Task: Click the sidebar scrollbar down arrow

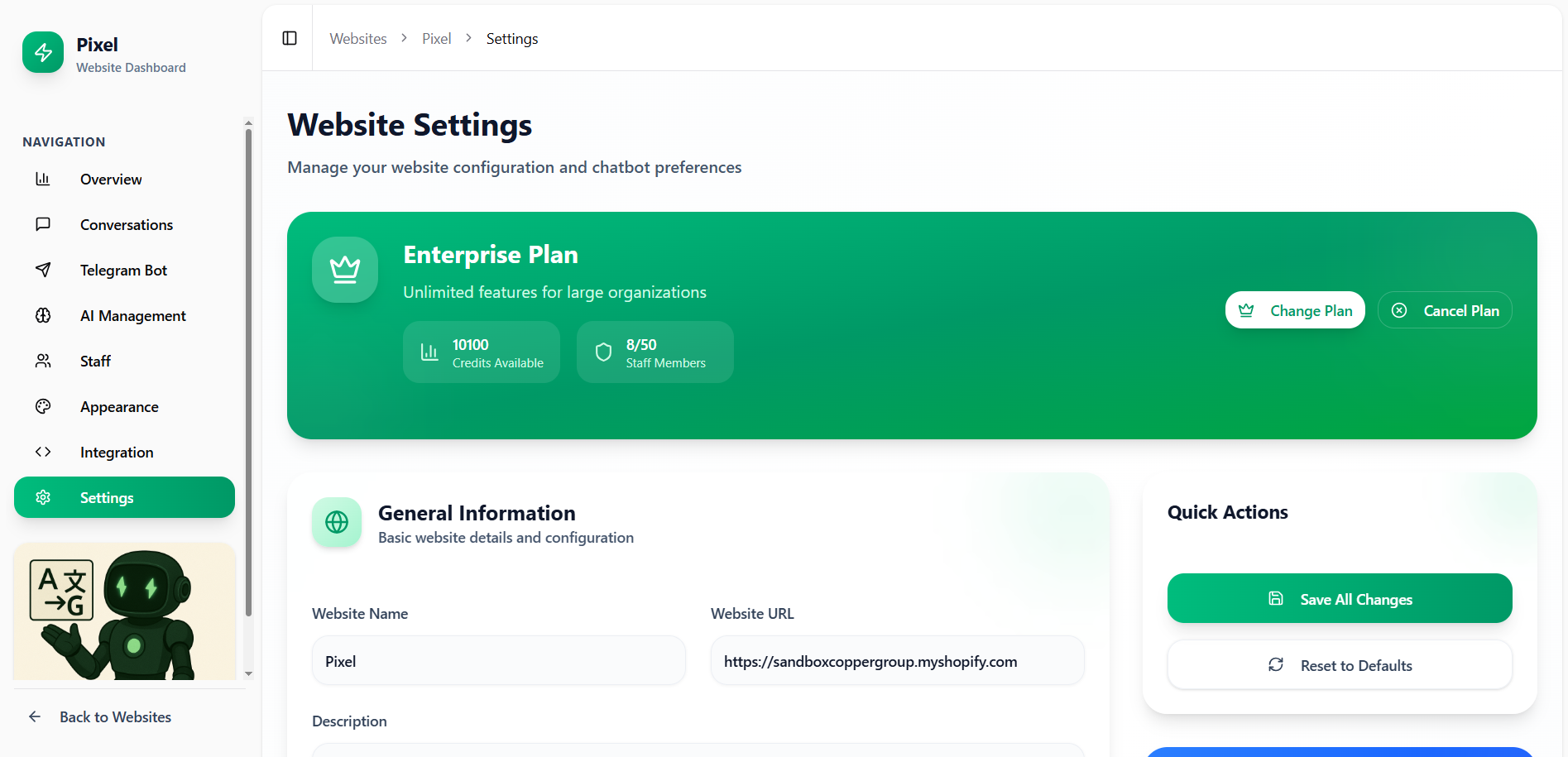Action: pyautogui.click(x=248, y=674)
